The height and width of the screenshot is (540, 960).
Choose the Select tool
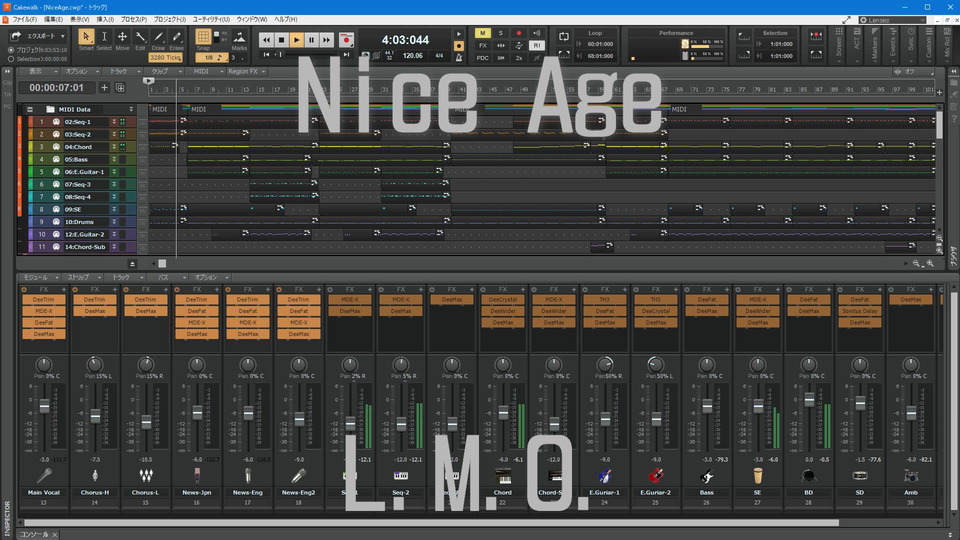click(104, 37)
